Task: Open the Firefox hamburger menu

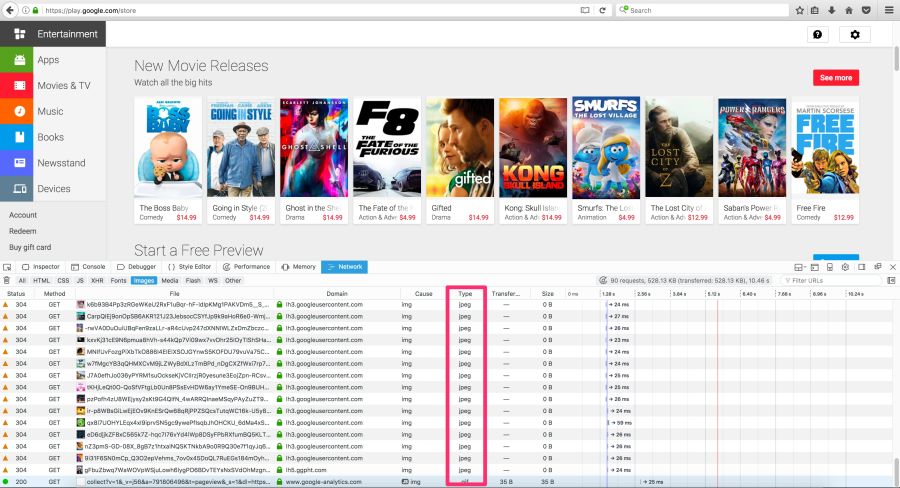Action: (889, 10)
